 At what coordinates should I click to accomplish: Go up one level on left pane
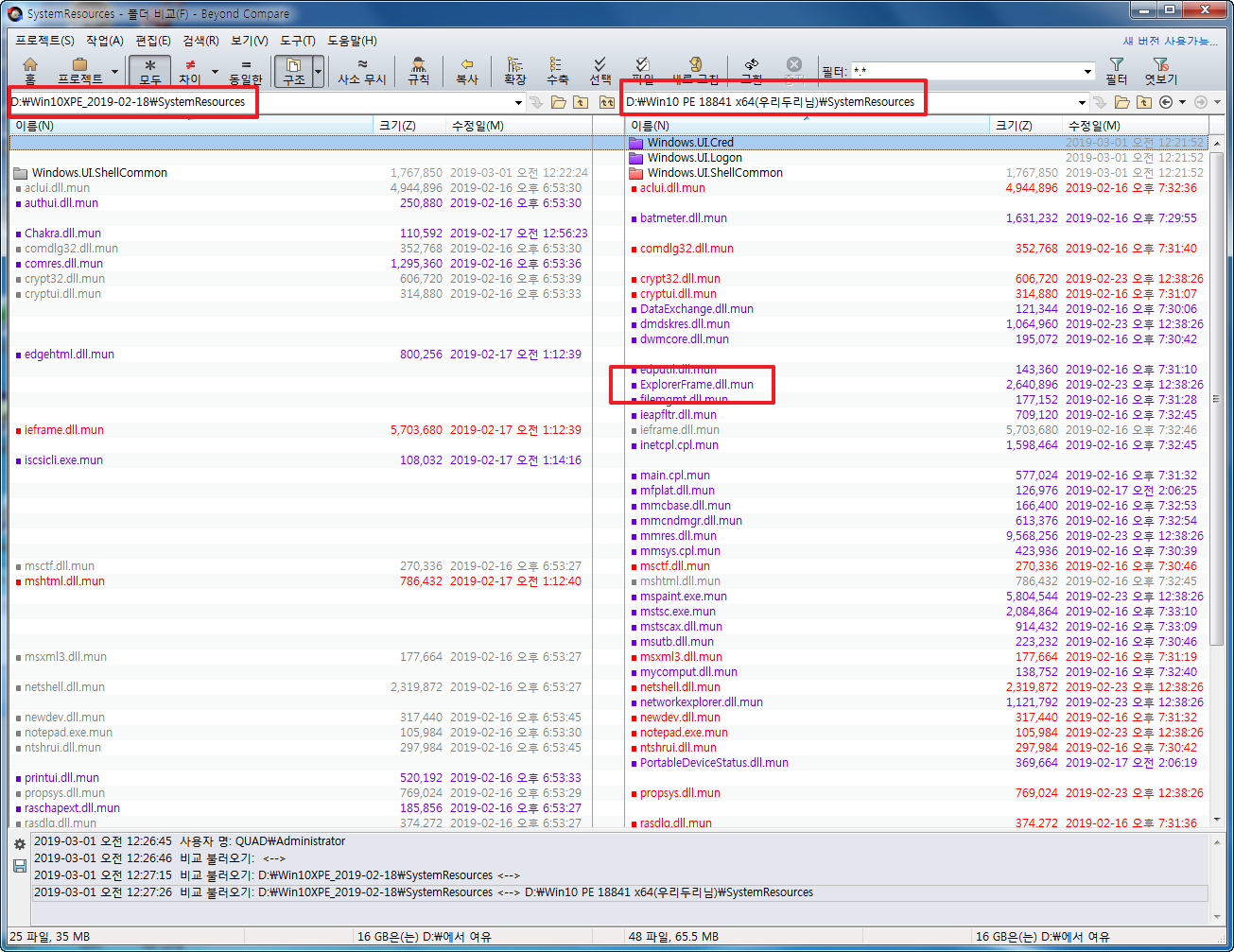click(581, 102)
